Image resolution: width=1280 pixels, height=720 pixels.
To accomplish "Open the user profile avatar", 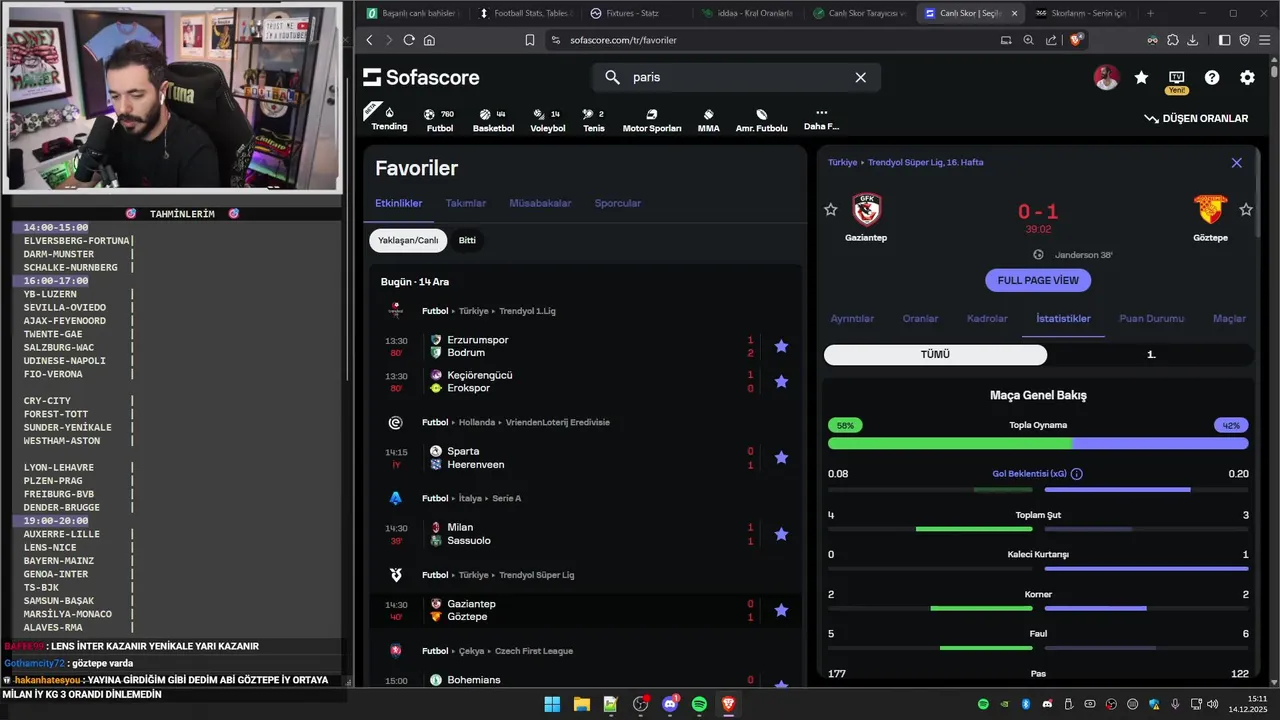I will (1106, 77).
